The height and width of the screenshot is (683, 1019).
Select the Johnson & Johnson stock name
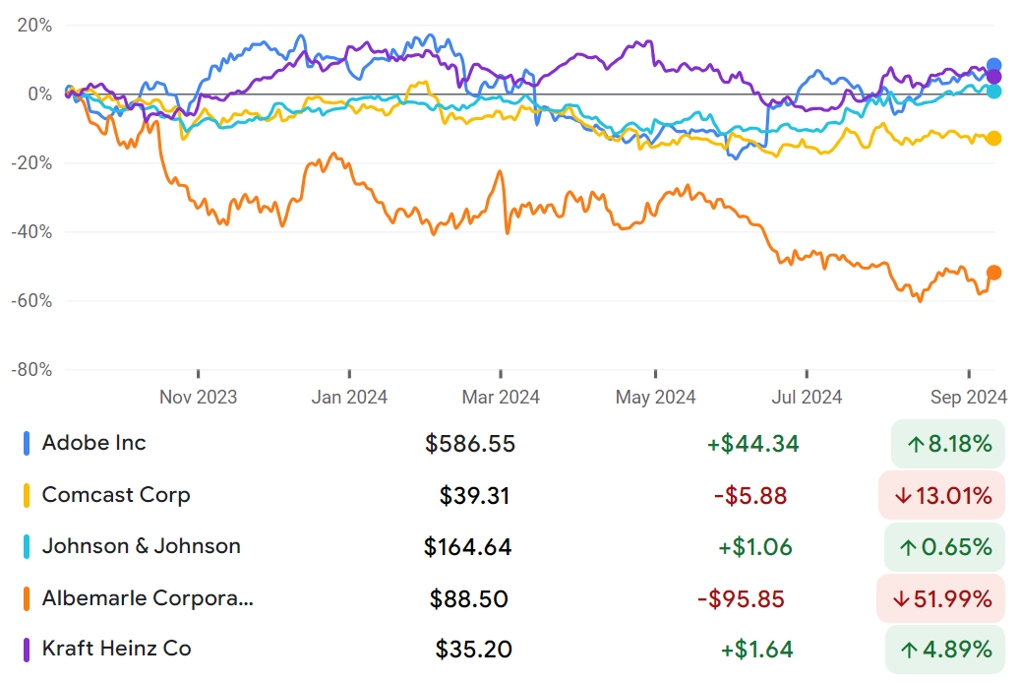click(x=141, y=546)
